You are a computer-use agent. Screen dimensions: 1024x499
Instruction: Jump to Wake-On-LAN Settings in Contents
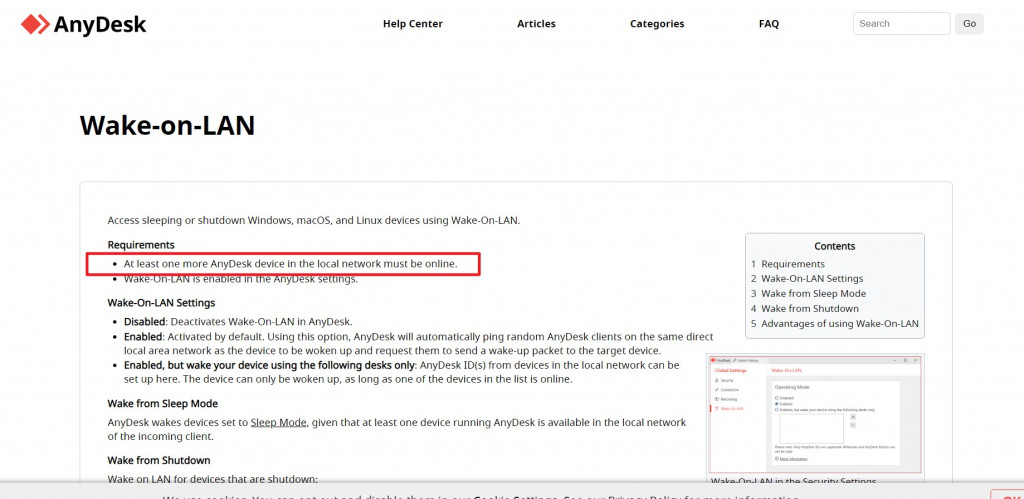(812, 279)
